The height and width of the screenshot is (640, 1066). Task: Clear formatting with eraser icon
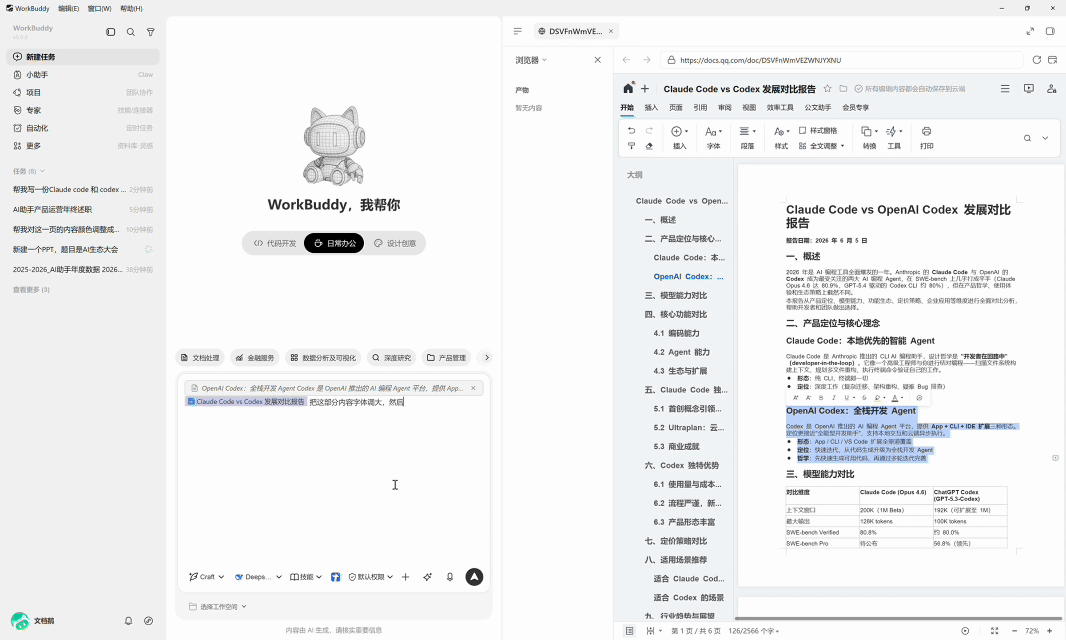[x=649, y=146]
